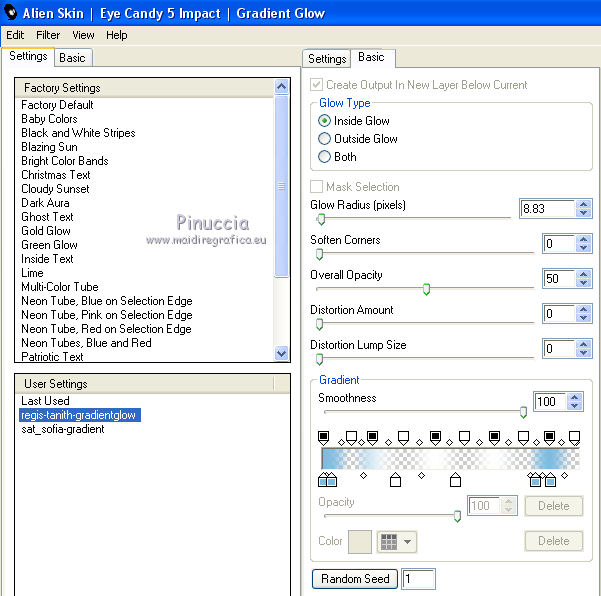The image size is (601, 596).
Task: Open the Edit menu
Action: point(15,35)
